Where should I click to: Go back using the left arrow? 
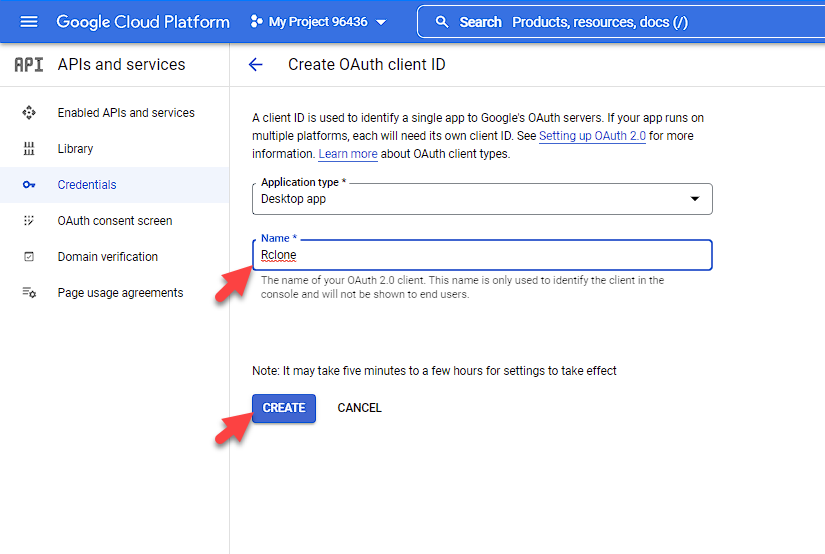[256, 65]
